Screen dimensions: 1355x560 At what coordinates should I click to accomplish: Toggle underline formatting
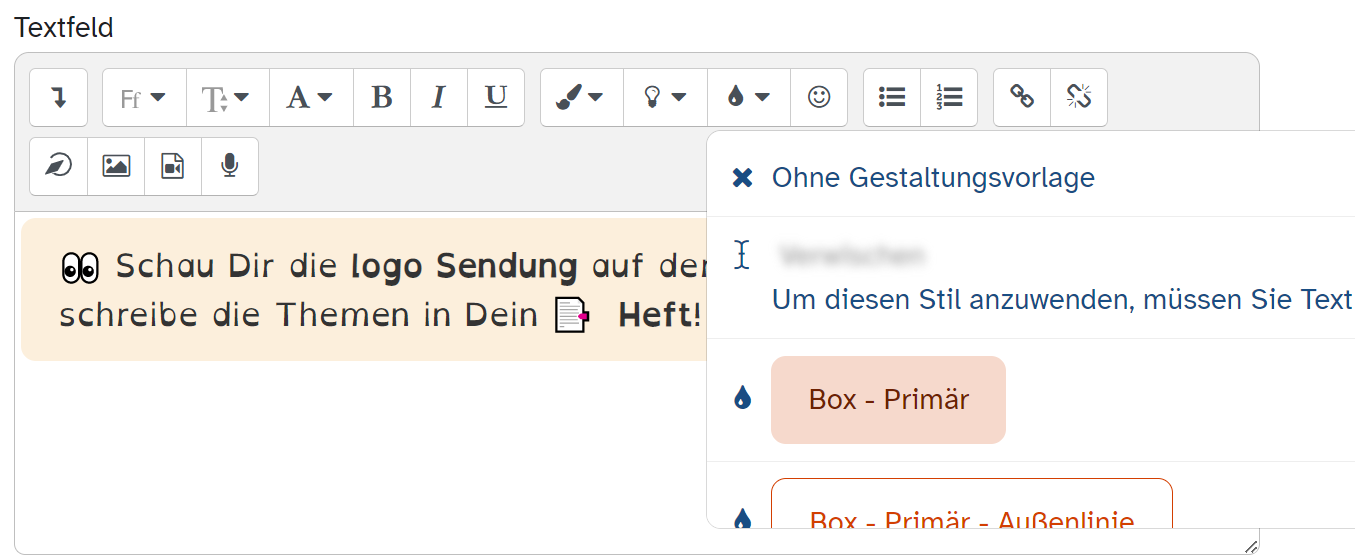tap(496, 98)
